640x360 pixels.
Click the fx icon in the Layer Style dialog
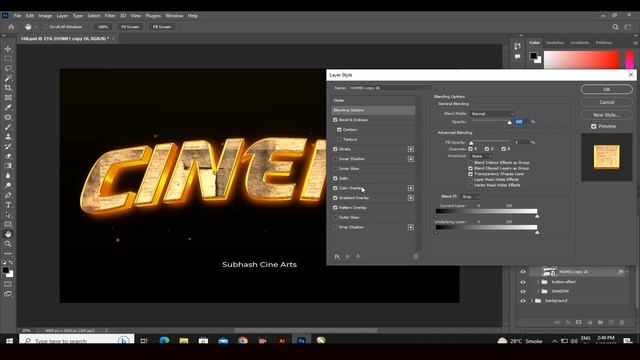tap(337, 256)
